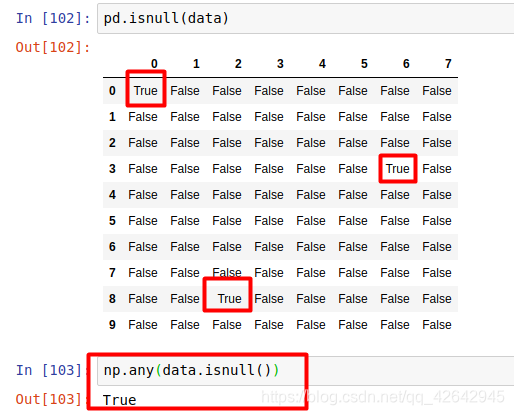Click row index label 2
Screen dimensions: 514x415
tap(112, 143)
